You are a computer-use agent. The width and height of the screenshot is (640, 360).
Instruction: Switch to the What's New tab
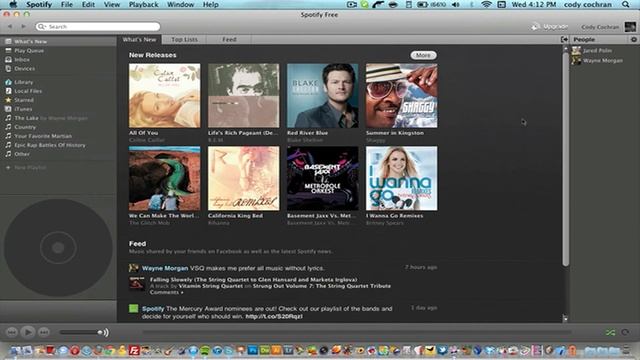[x=139, y=40]
